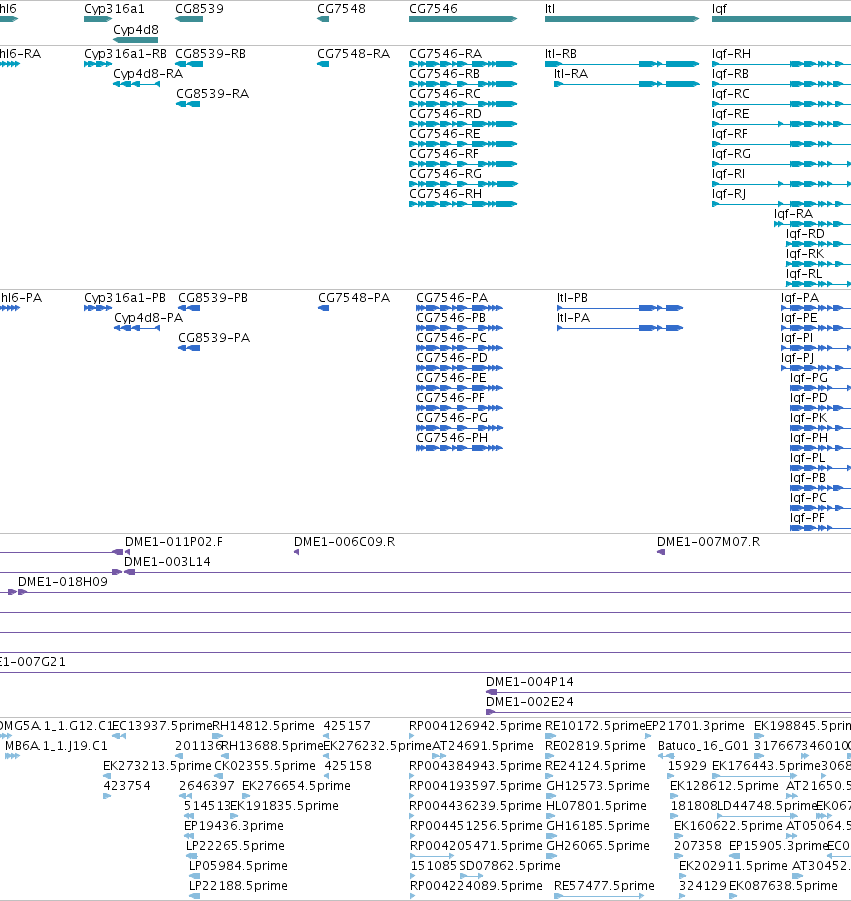The width and height of the screenshot is (851, 901).
Task: Select EST GH12573.5prime
Action: click(598, 786)
